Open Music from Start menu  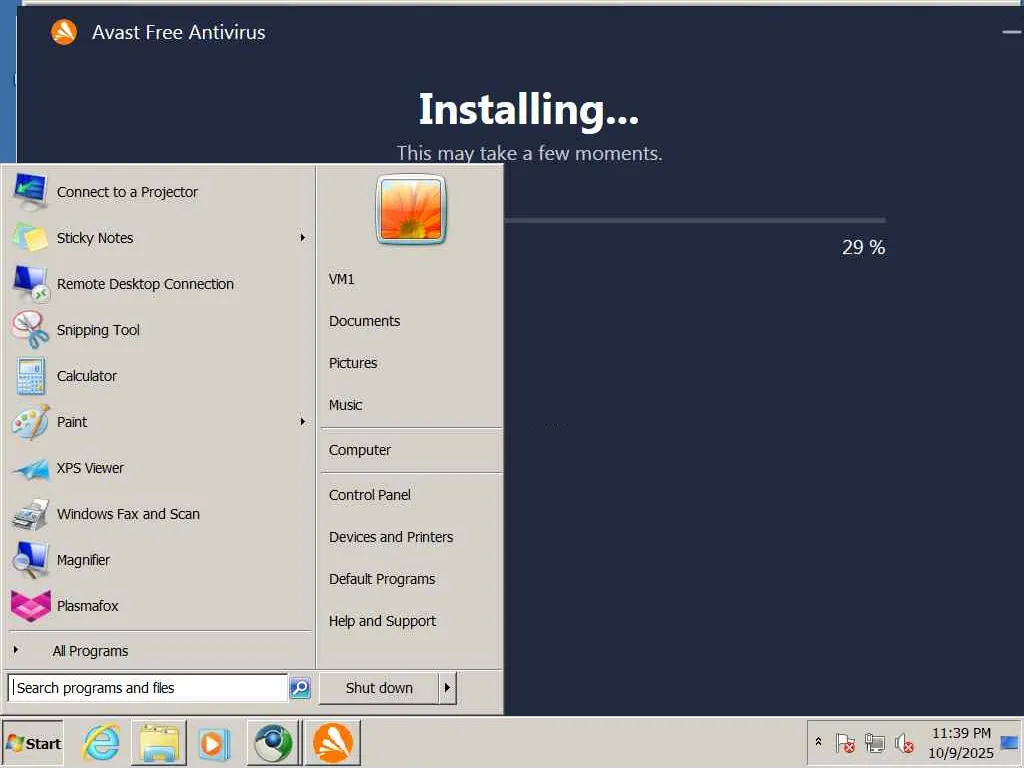[x=345, y=405]
